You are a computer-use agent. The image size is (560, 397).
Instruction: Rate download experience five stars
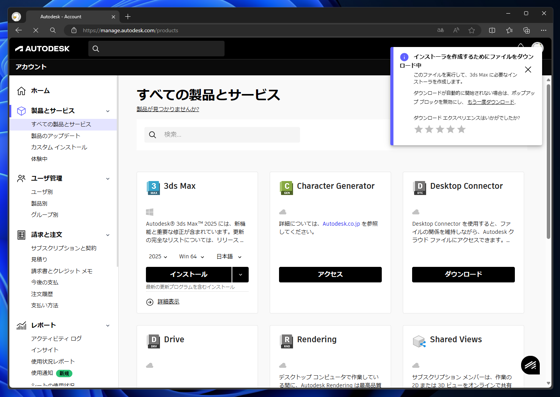click(461, 129)
